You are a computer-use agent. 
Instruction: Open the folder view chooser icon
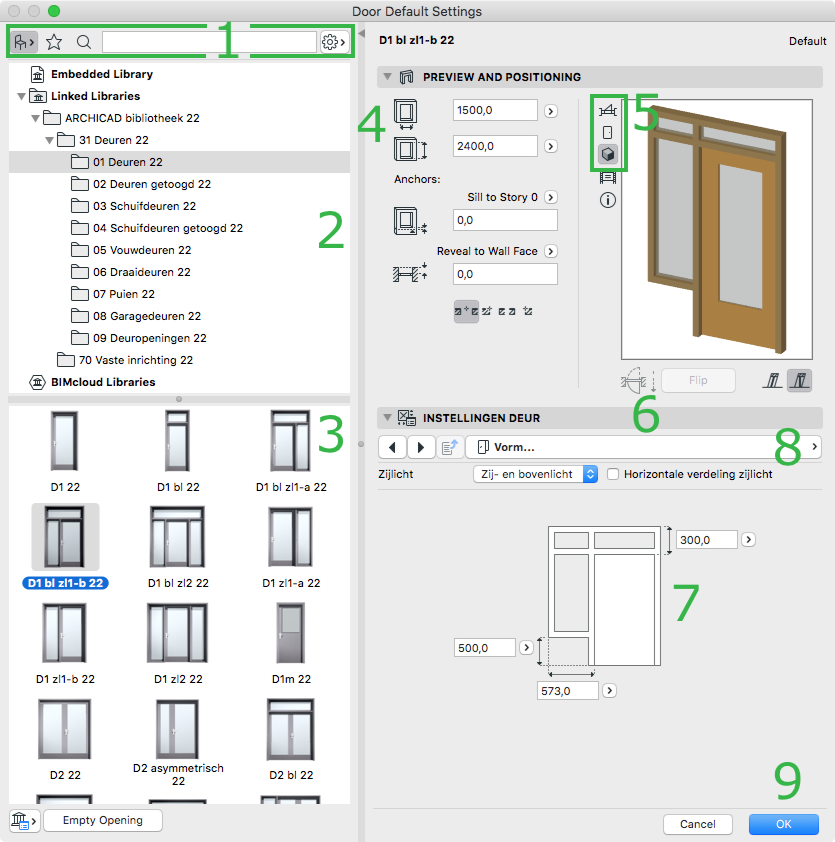click(x=24, y=42)
